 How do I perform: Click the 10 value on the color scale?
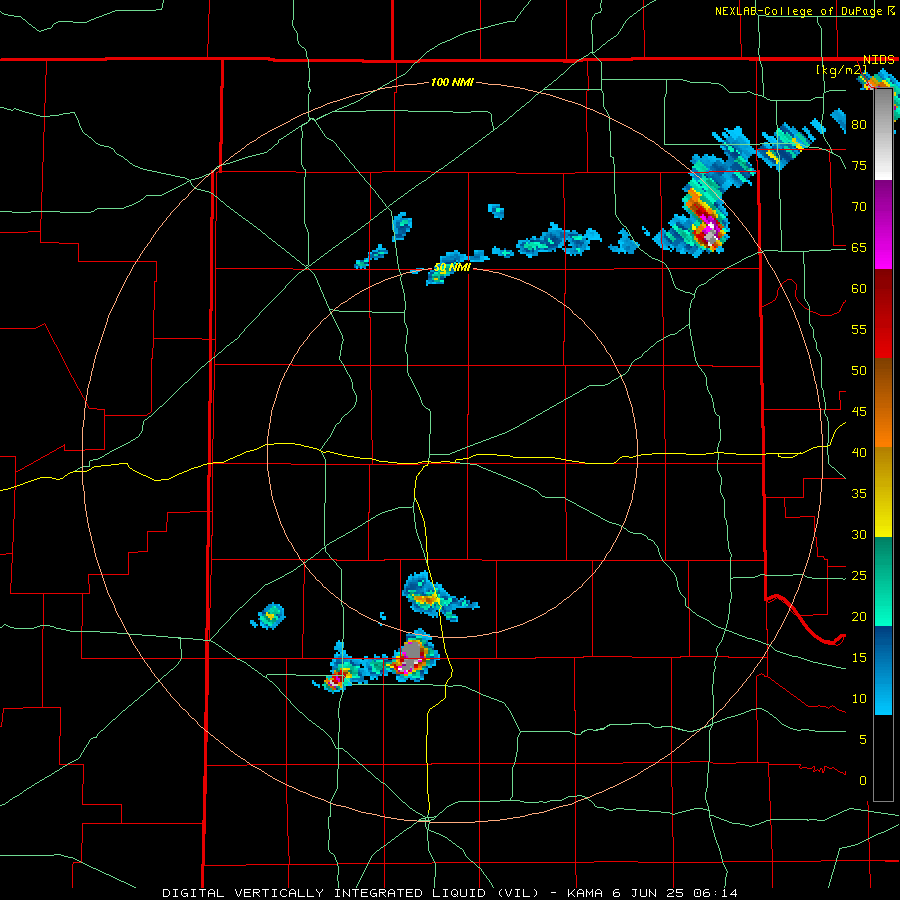tap(859, 699)
